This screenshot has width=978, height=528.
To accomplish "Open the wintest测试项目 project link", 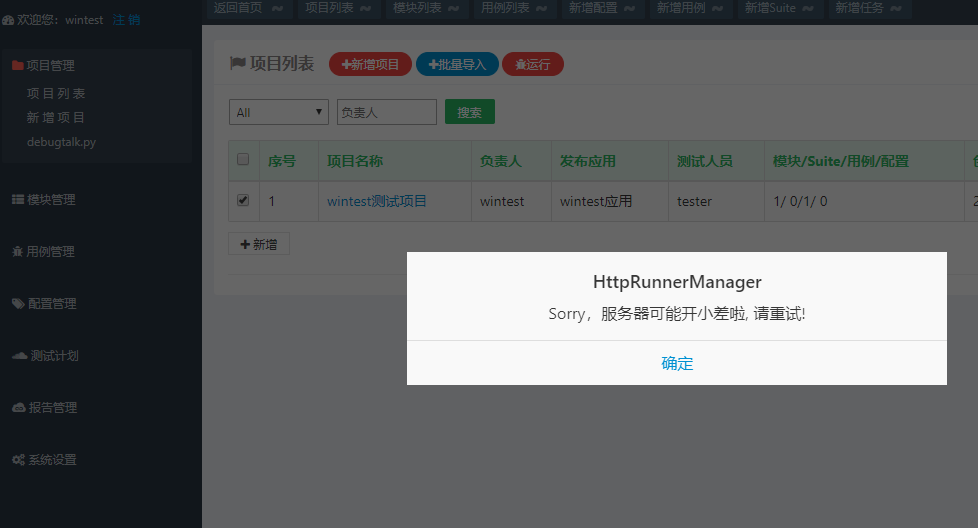I will (x=377, y=201).
